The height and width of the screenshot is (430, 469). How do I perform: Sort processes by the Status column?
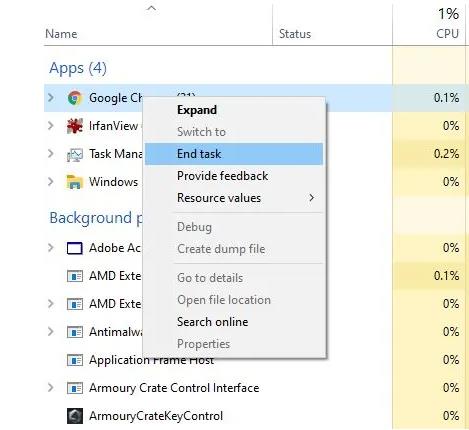[295, 34]
